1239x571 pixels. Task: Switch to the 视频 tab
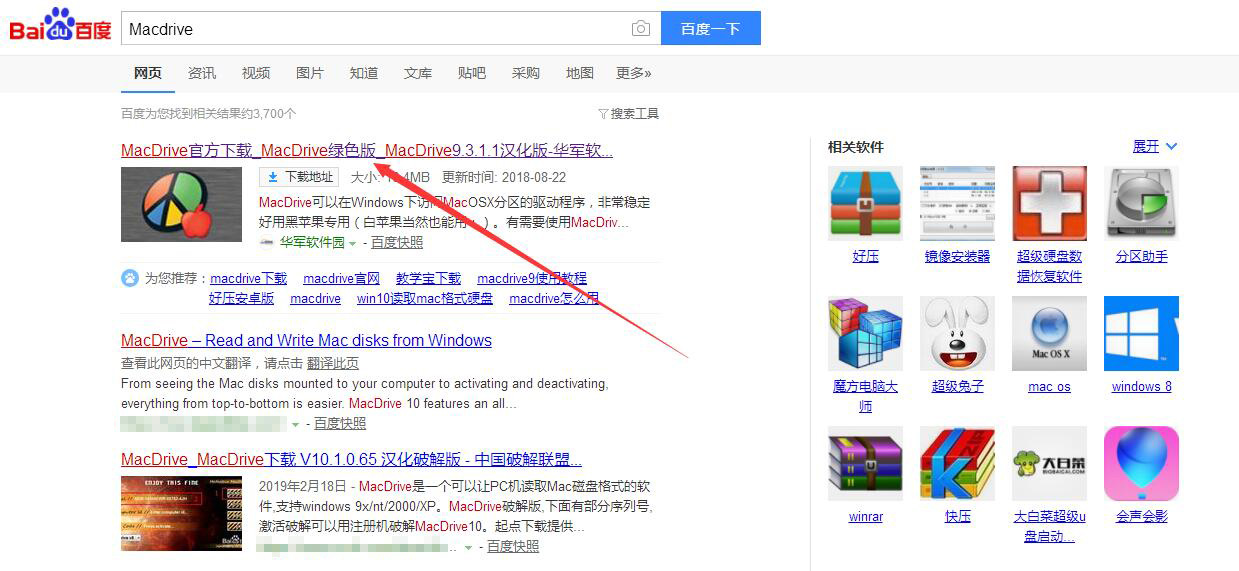click(256, 73)
